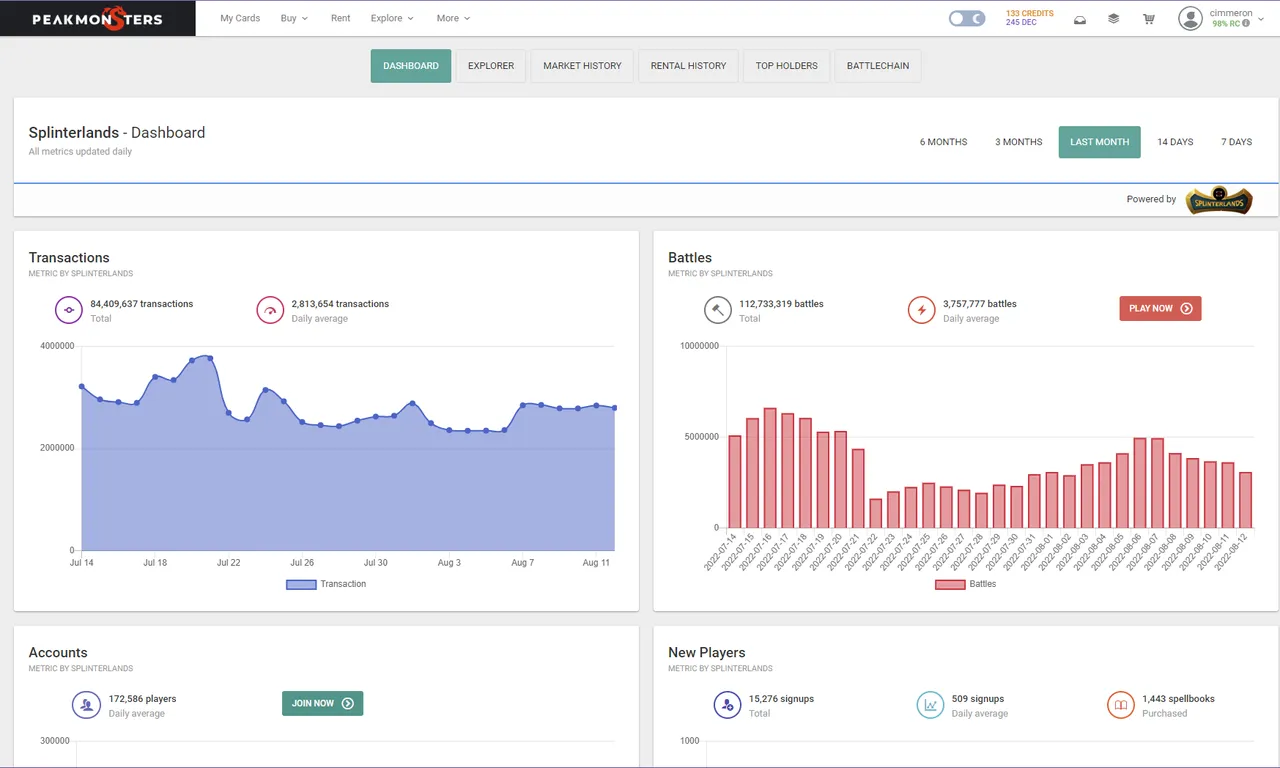Select the 7 Days time range

[x=1236, y=142]
